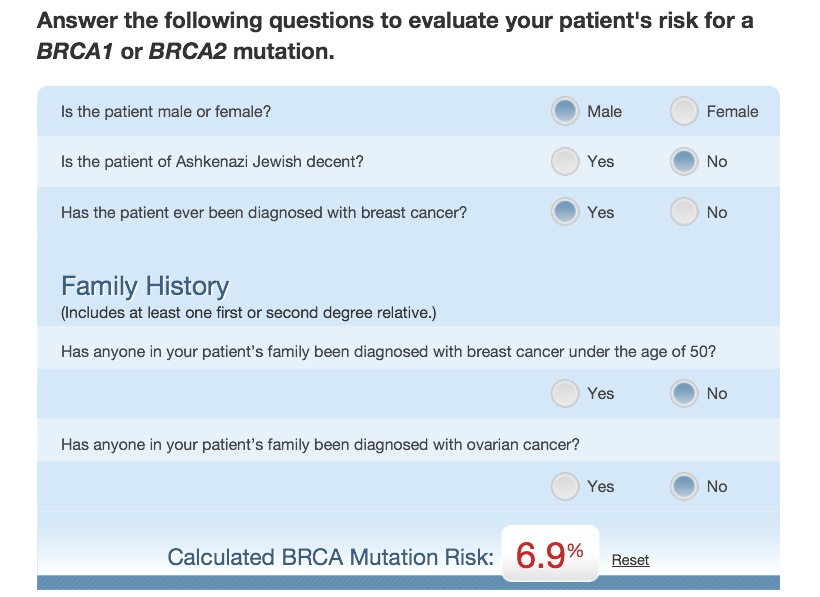Select the Male radio button

(566, 111)
